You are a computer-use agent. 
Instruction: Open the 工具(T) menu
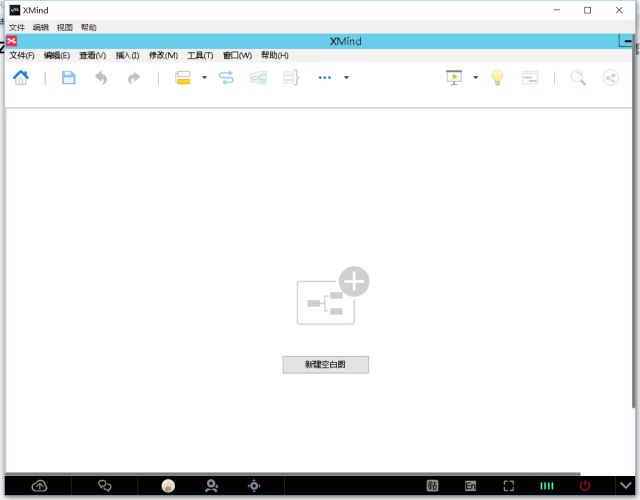click(200, 55)
